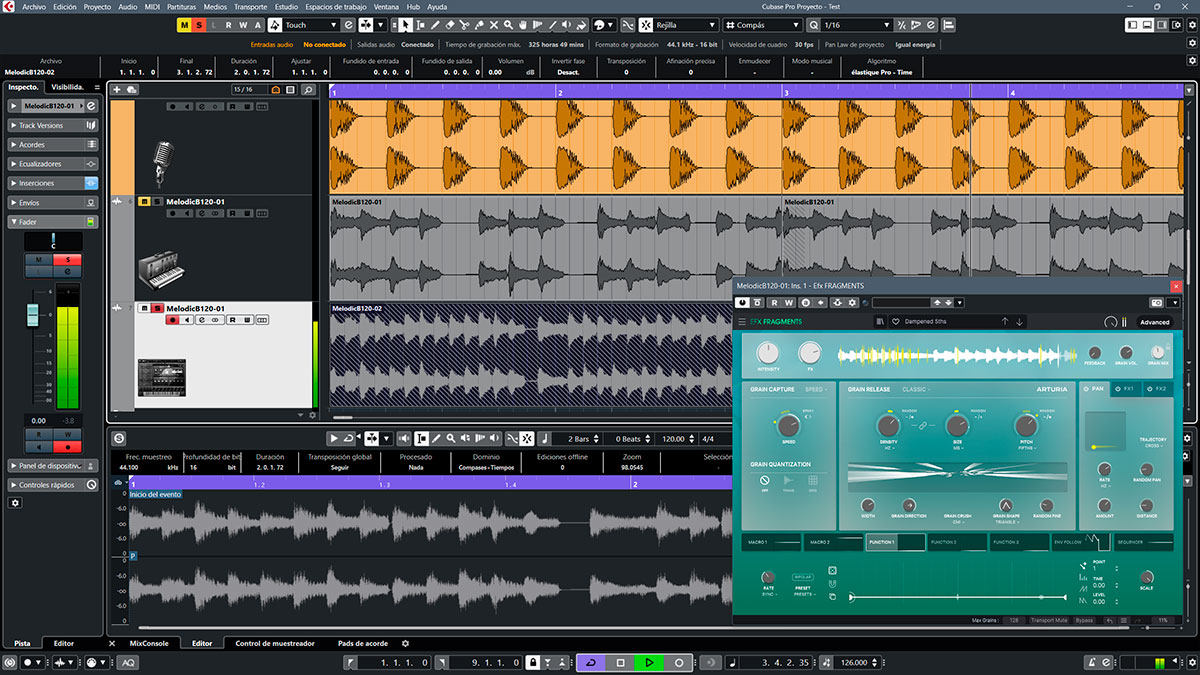
Task: Click the Add Track plus icon
Action: 117,90
